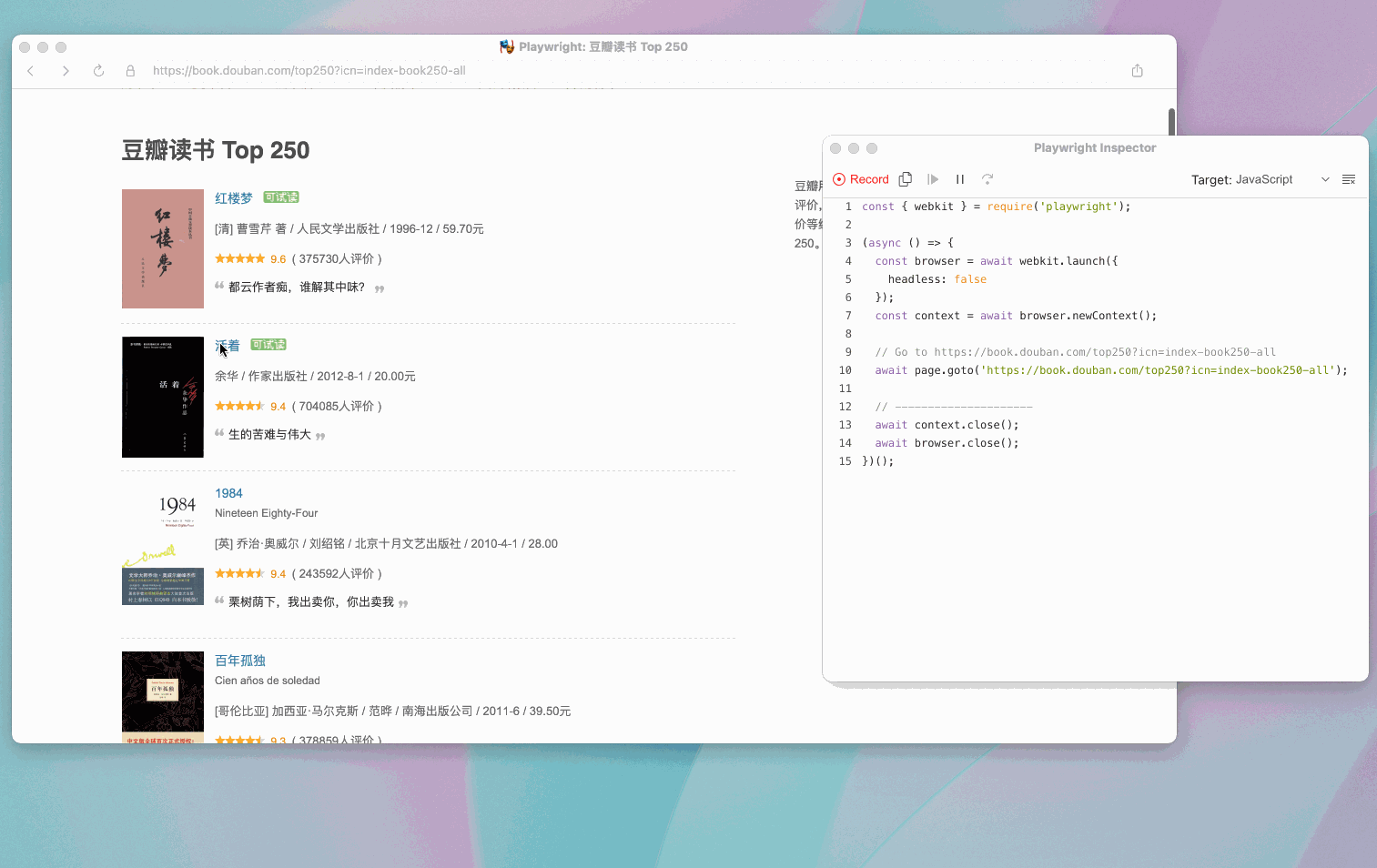Screen dimensions: 1377x868
Task: Click the 红楼梦 cover thumbnail
Action: 162,248
